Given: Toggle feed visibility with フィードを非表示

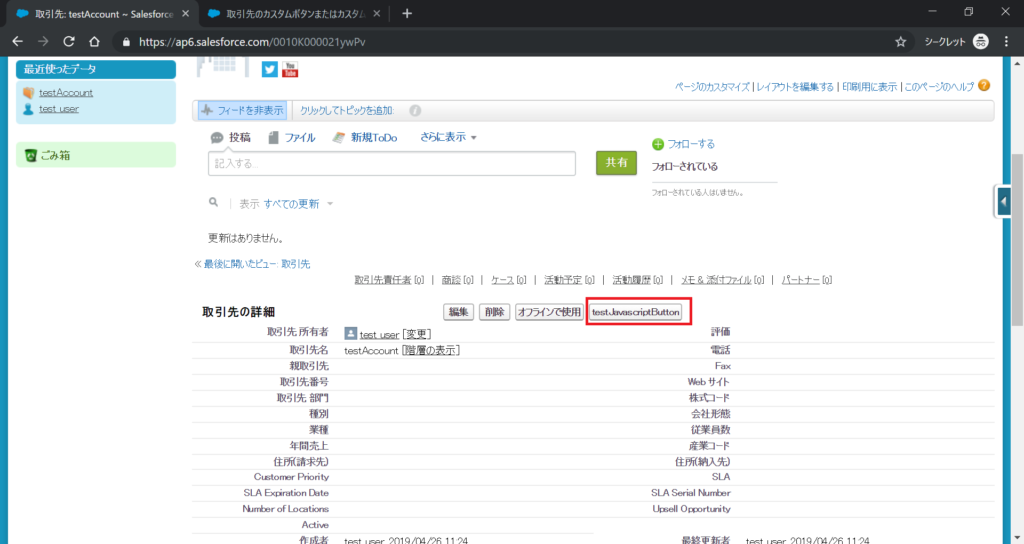Looking at the screenshot, I should tap(241, 110).
